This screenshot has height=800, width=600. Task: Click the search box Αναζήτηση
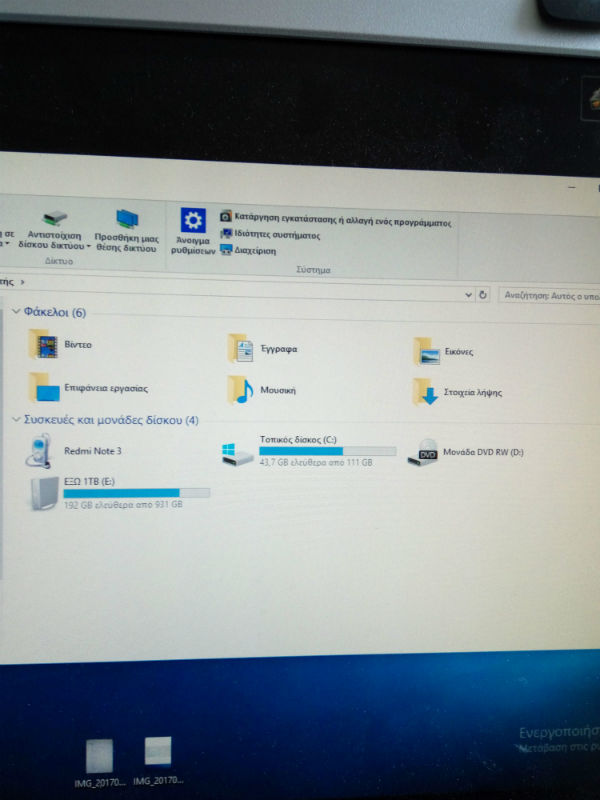click(549, 295)
